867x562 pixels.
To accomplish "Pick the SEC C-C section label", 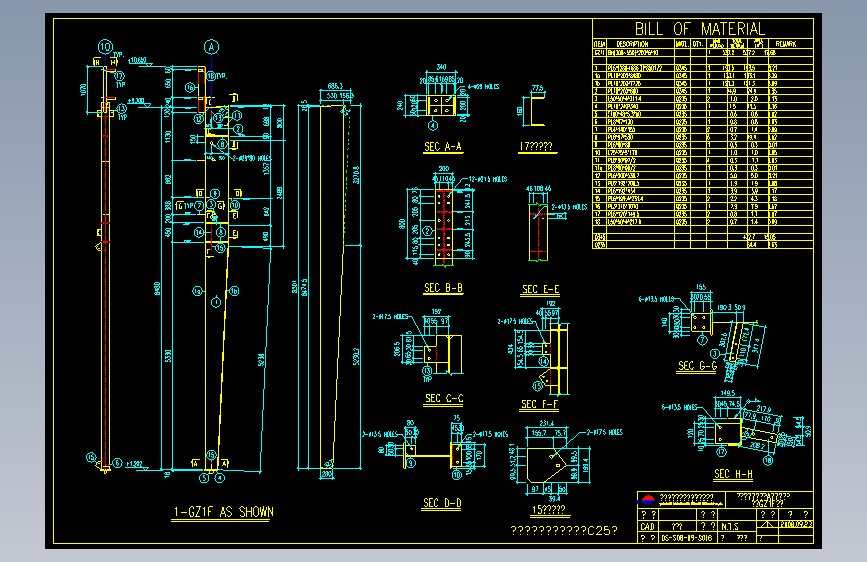I will click(x=444, y=398).
